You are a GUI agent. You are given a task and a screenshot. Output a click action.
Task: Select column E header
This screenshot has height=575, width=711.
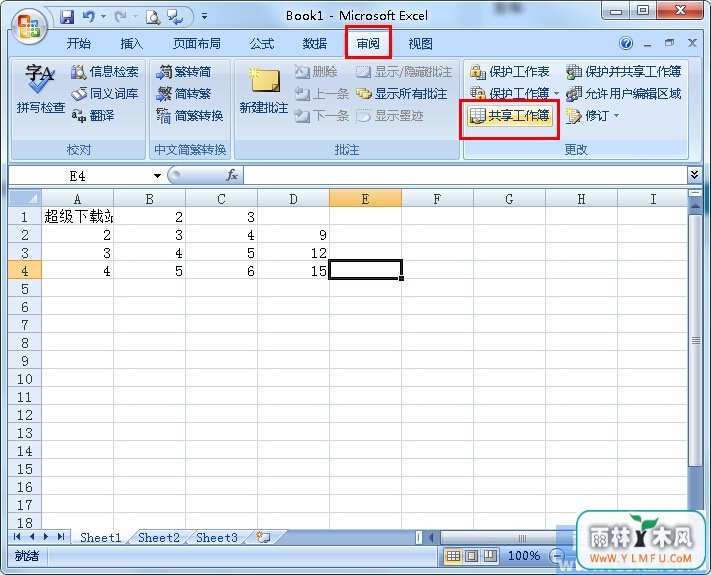365,199
